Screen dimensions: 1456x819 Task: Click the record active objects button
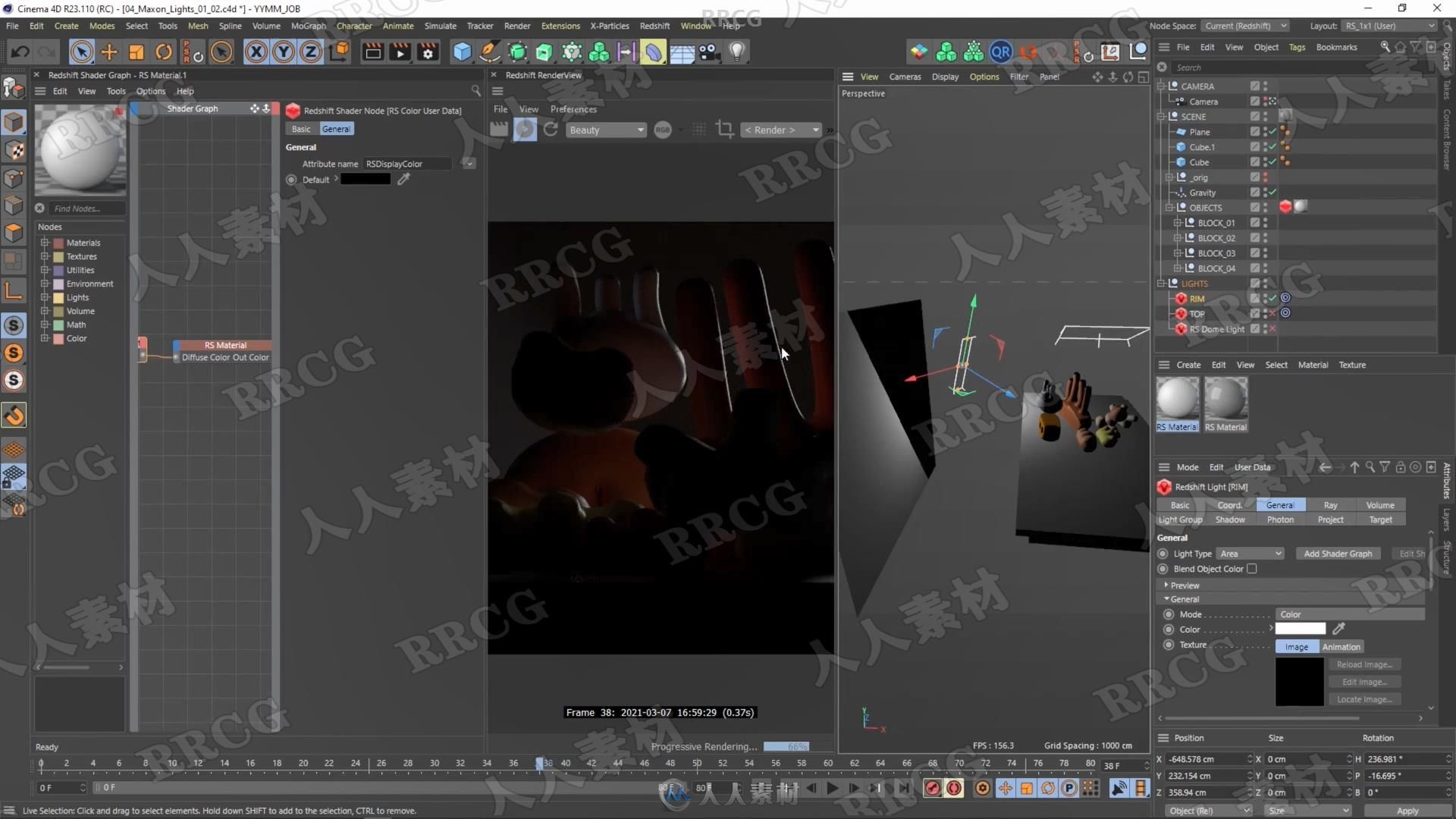tap(933, 788)
